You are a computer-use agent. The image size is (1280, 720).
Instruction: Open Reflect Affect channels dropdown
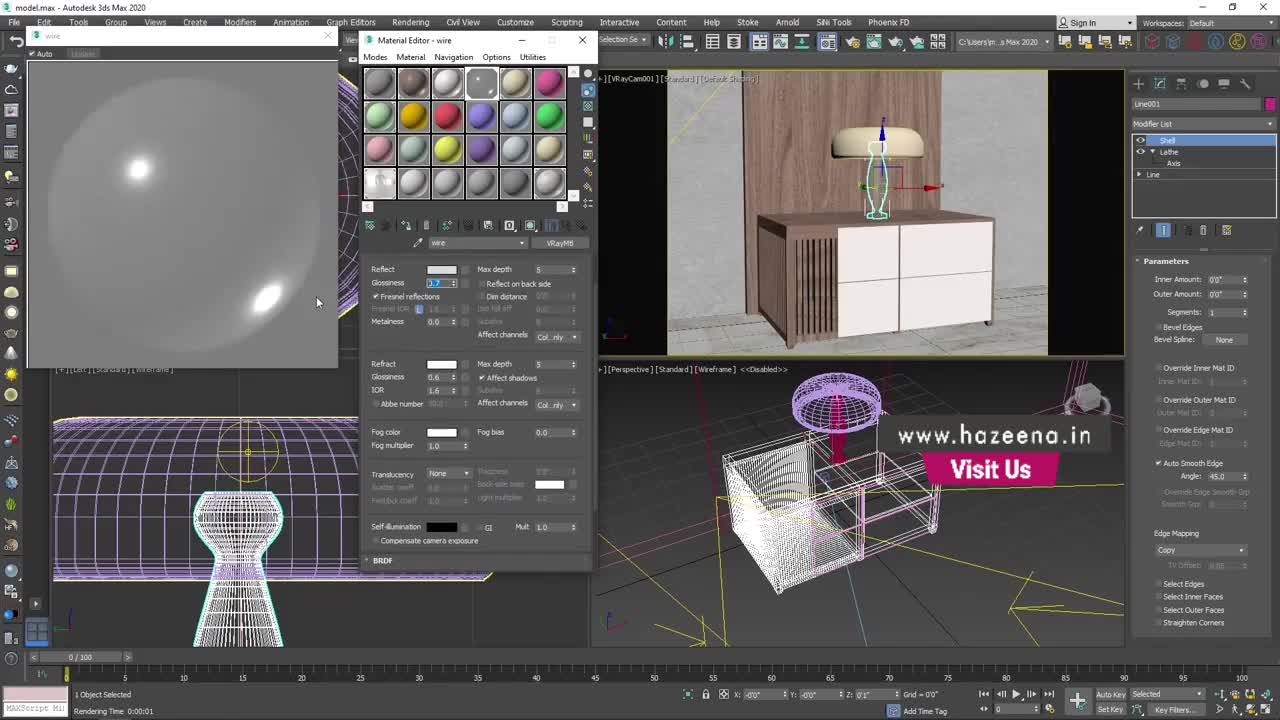[x=557, y=337]
